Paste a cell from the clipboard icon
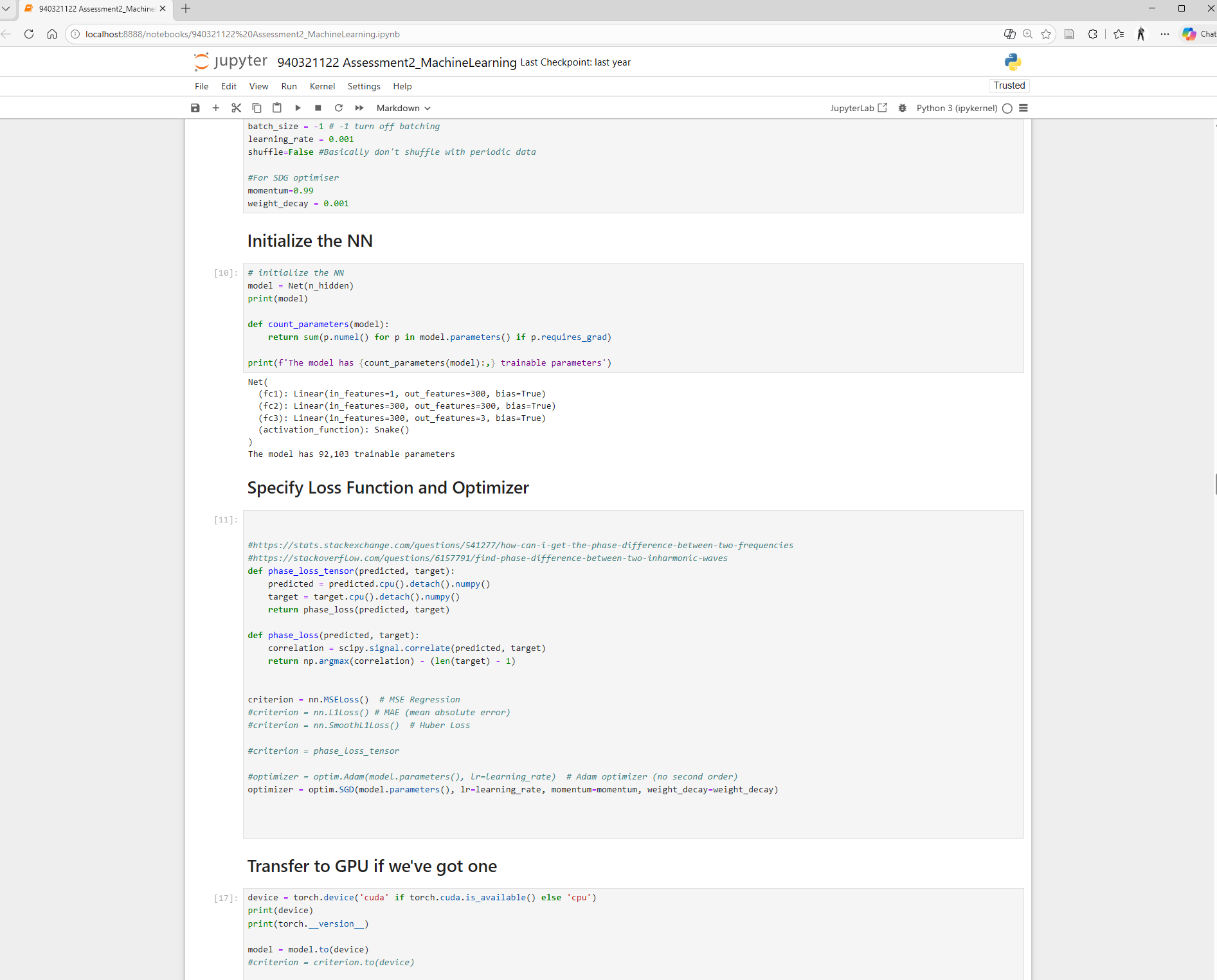1217x980 pixels. (x=277, y=107)
